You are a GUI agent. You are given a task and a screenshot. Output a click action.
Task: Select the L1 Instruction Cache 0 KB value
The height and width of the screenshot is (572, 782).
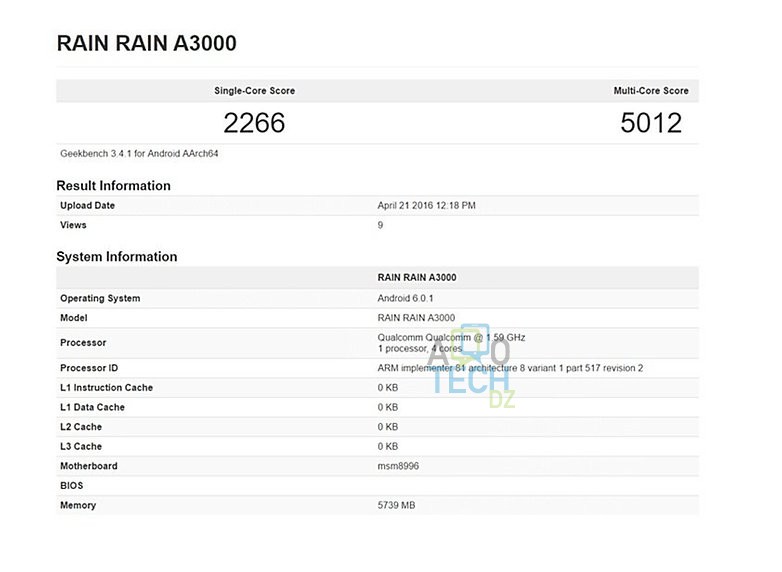388,387
